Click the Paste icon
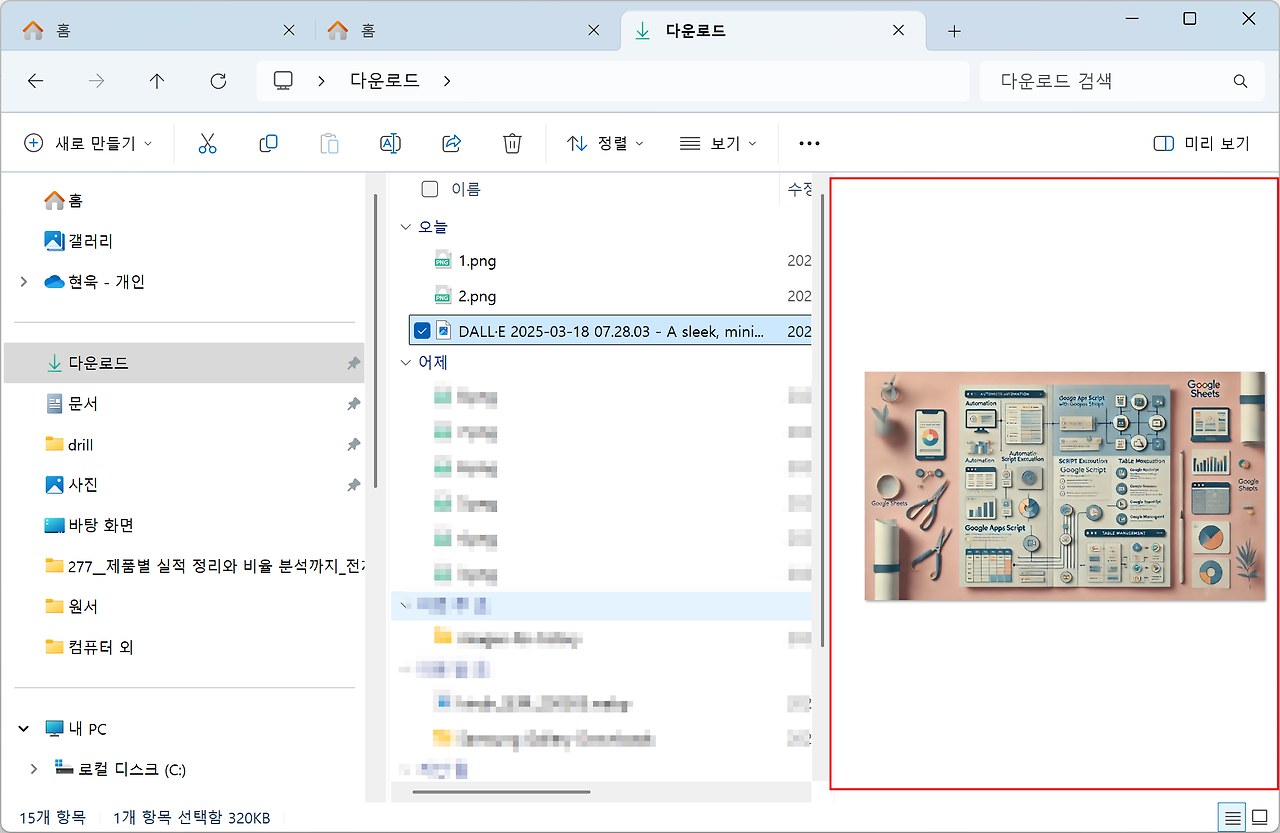 click(x=329, y=143)
